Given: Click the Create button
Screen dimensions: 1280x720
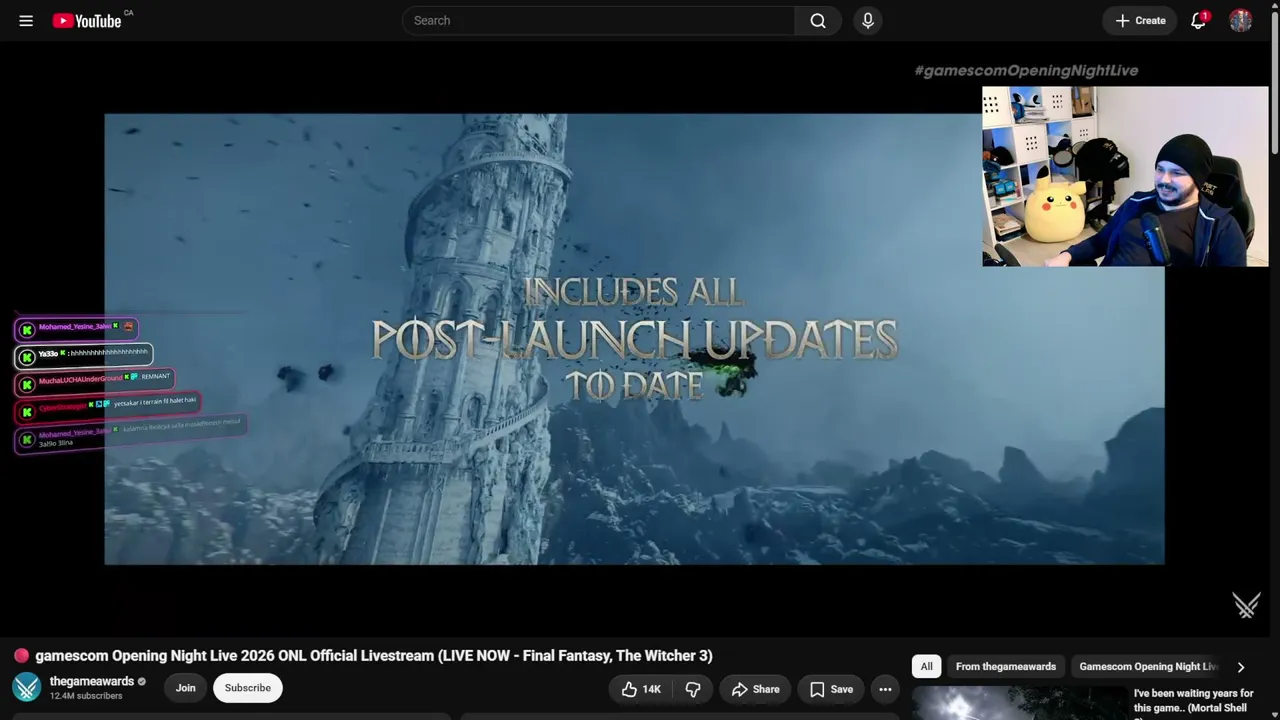Looking at the screenshot, I should coord(1140,20).
